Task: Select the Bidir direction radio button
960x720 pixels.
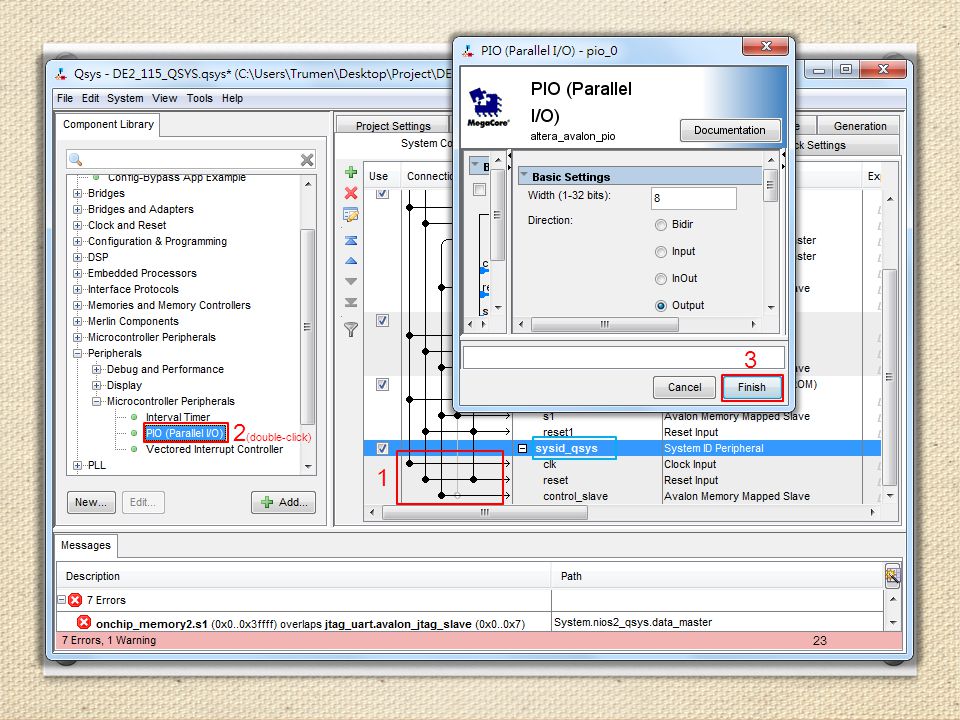Action: pos(661,225)
